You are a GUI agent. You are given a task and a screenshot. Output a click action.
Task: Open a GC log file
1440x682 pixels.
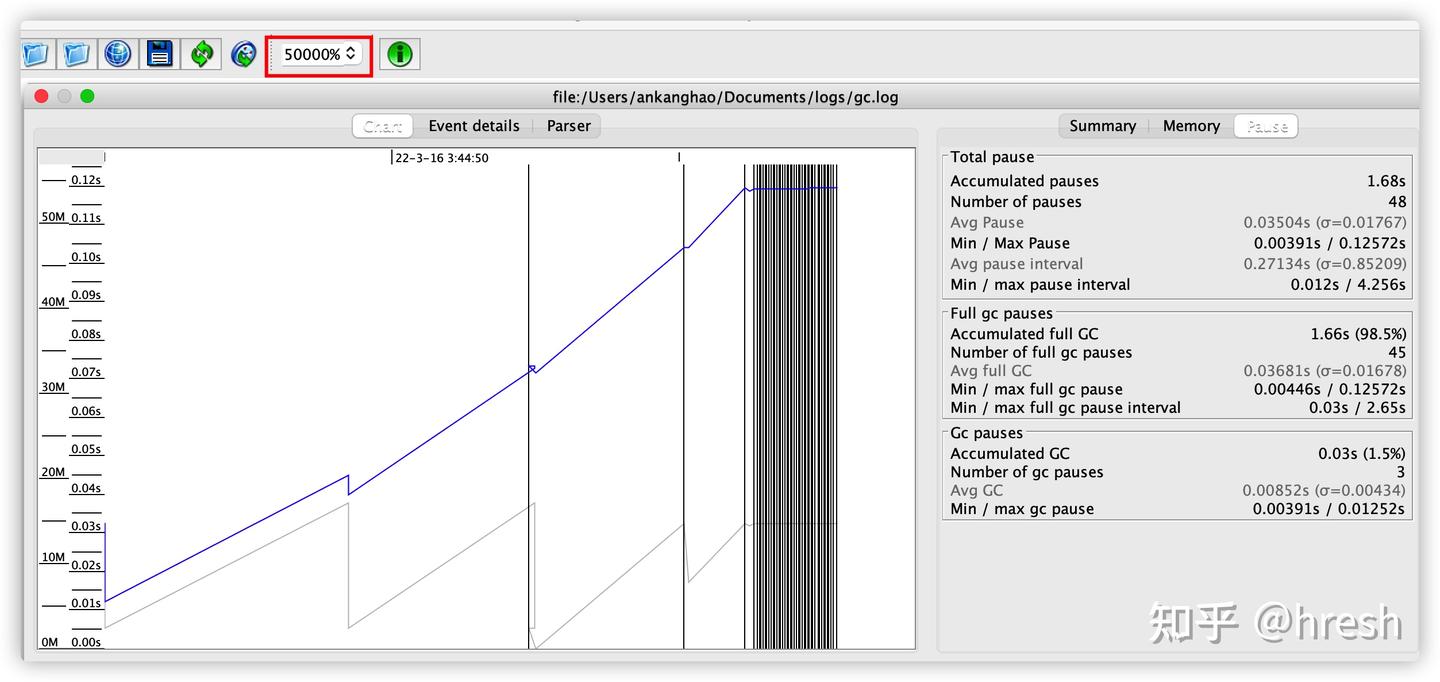click(35, 54)
